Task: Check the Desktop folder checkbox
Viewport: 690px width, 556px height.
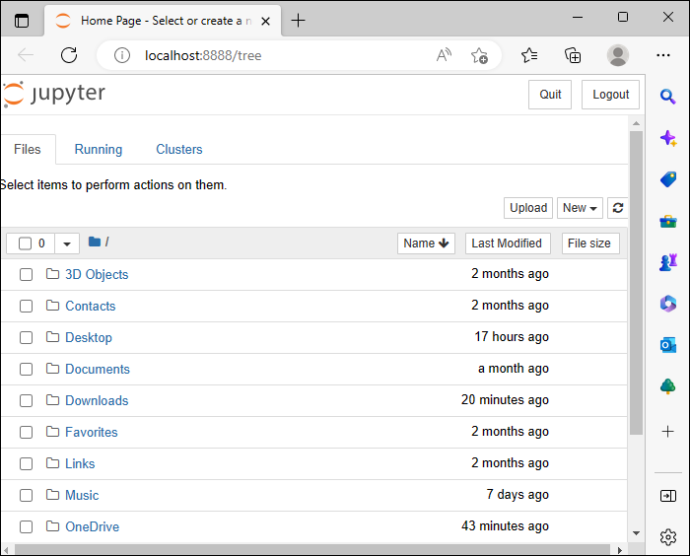Action: coord(26,338)
